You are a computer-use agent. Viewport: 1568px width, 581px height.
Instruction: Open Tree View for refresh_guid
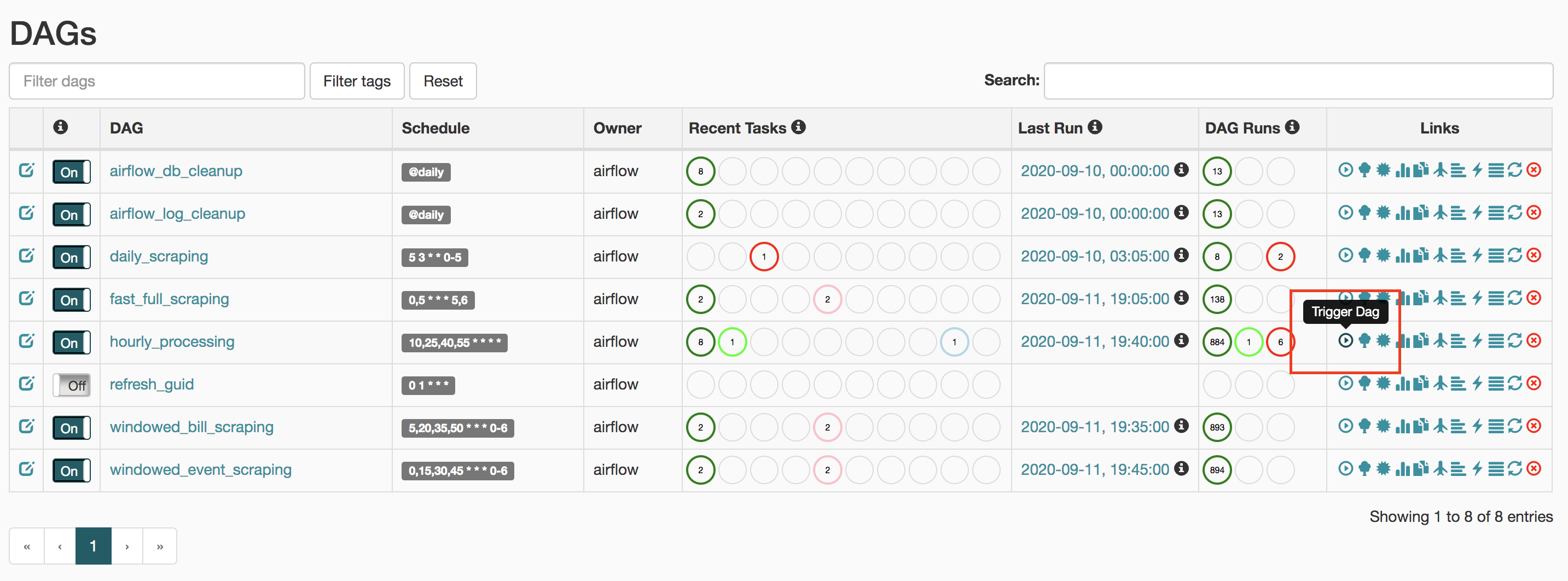[x=1364, y=384]
